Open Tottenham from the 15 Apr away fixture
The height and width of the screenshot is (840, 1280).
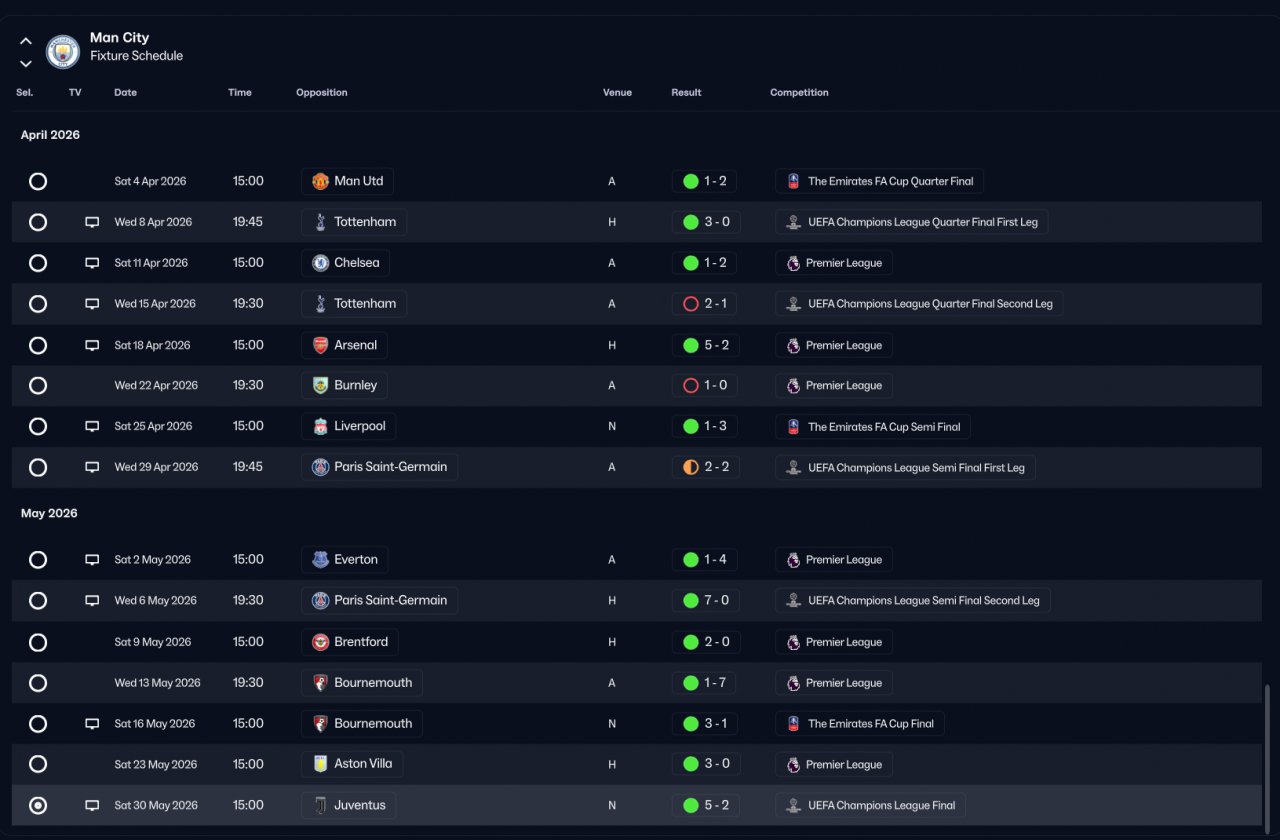click(354, 304)
